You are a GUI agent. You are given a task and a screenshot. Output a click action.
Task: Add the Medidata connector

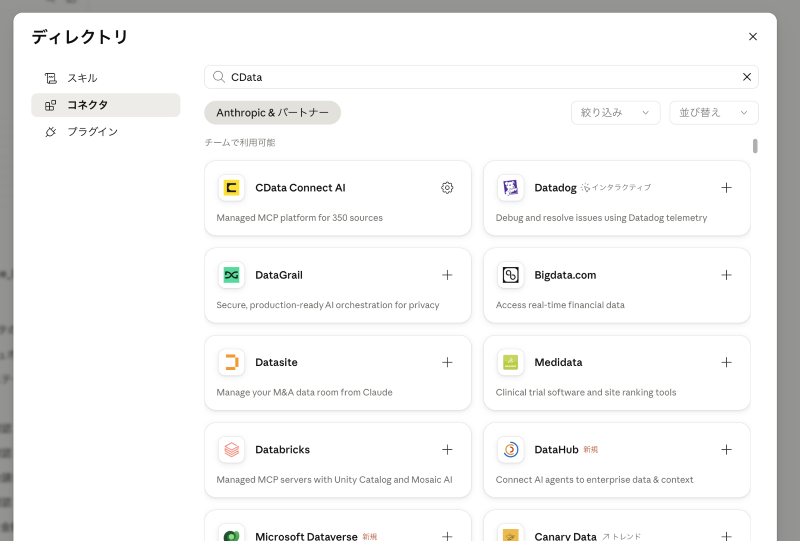[x=726, y=362]
